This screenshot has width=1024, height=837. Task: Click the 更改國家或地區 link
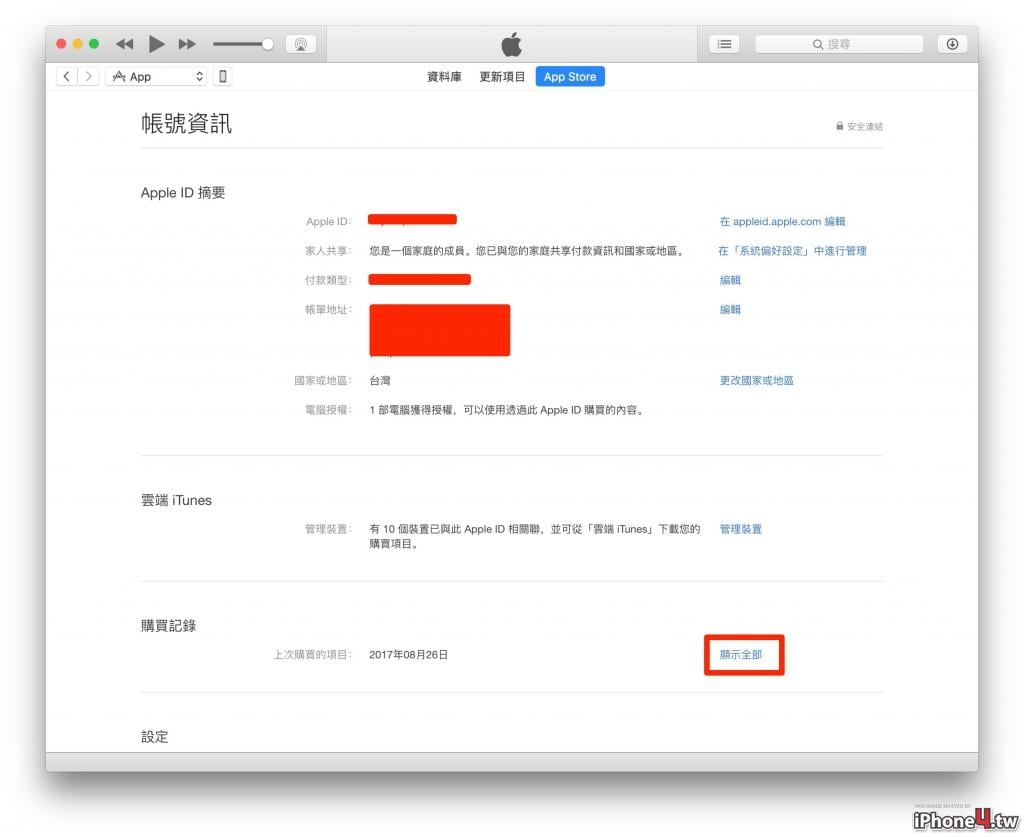click(756, 380)
